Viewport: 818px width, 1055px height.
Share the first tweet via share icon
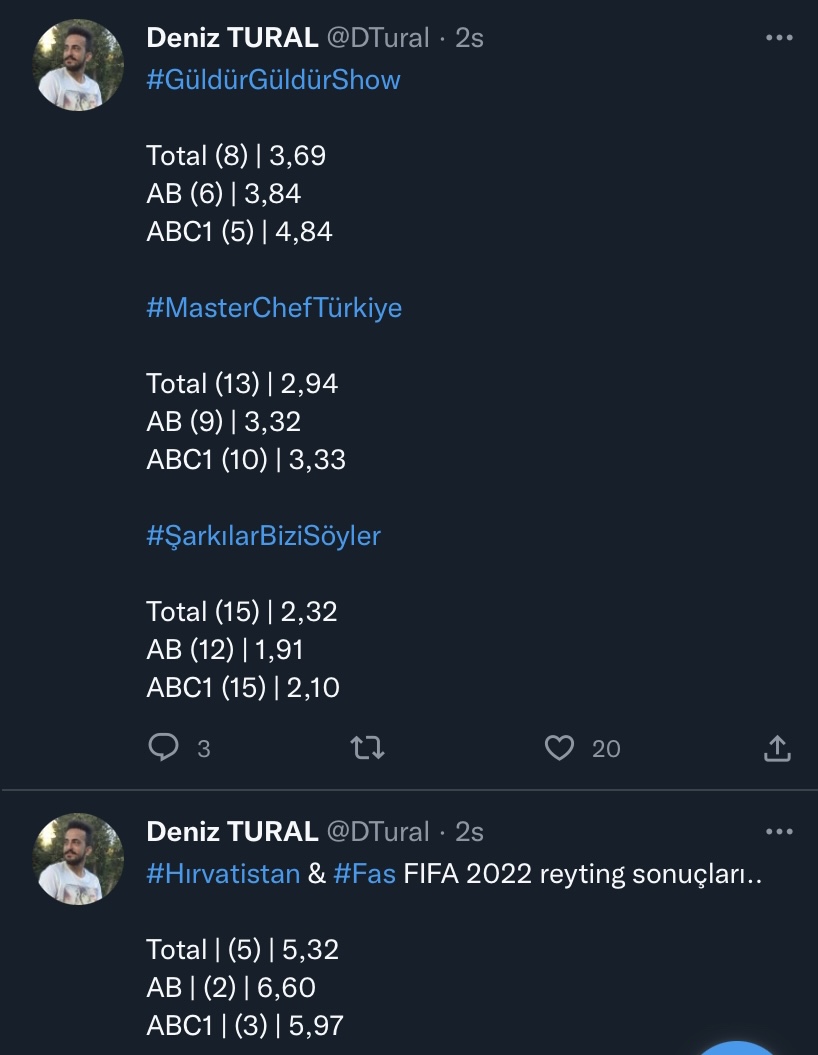pyautogui.click(x=777, y=748)
